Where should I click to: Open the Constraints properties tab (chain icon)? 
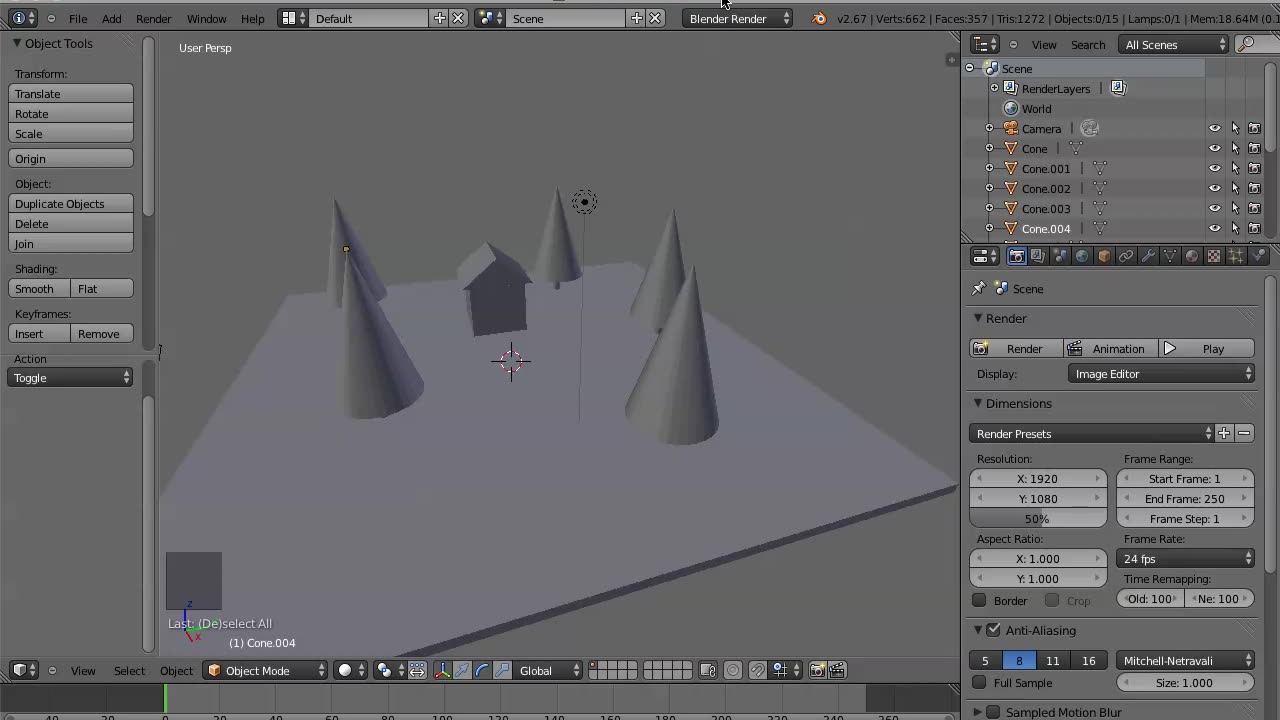pyautogui.click(x=1126, y=257)
